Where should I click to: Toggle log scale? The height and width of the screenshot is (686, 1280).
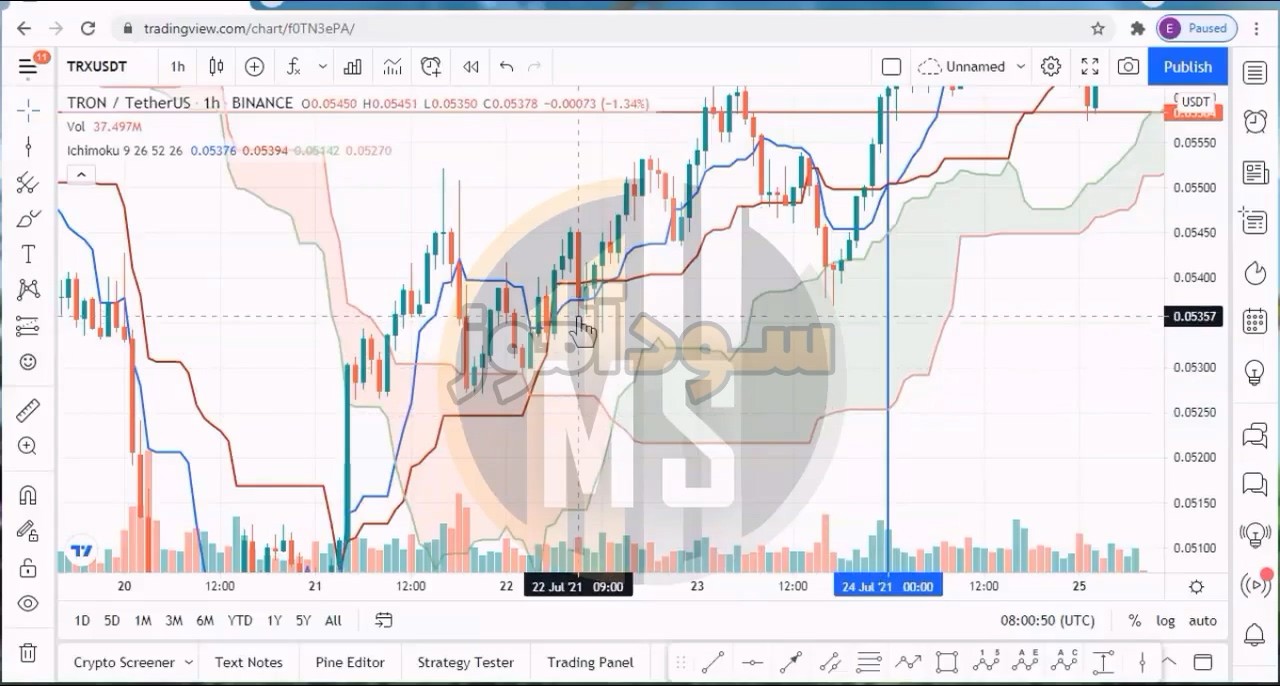1166,621
